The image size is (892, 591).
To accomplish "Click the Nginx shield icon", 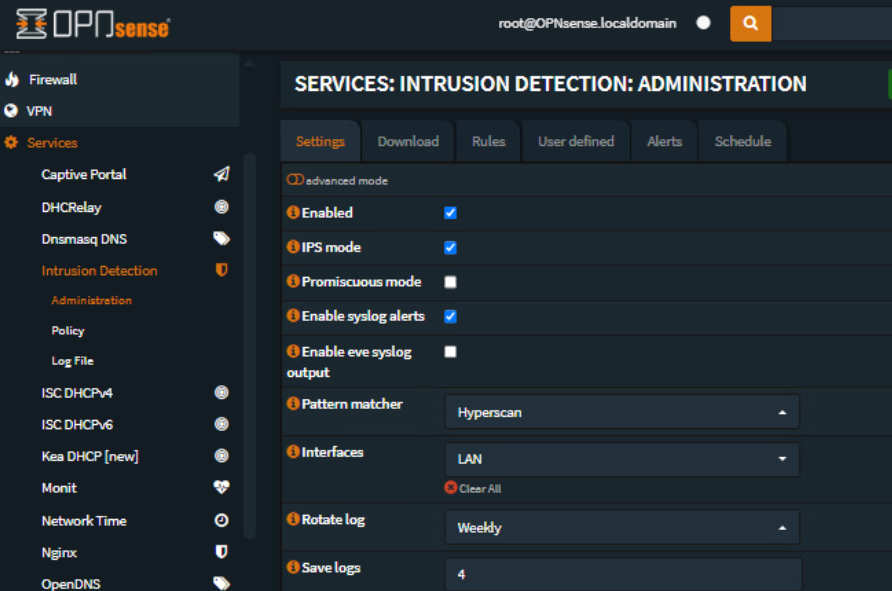I will 221,551.
